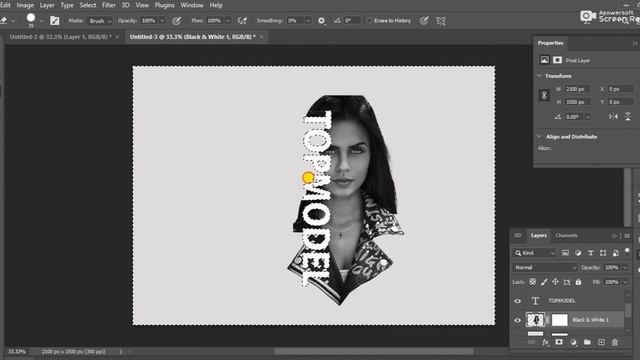Viewport: 640px width, 360px height.
Task: Select Black & White 1 layer mask thumbnail
Action: [560, 320]
